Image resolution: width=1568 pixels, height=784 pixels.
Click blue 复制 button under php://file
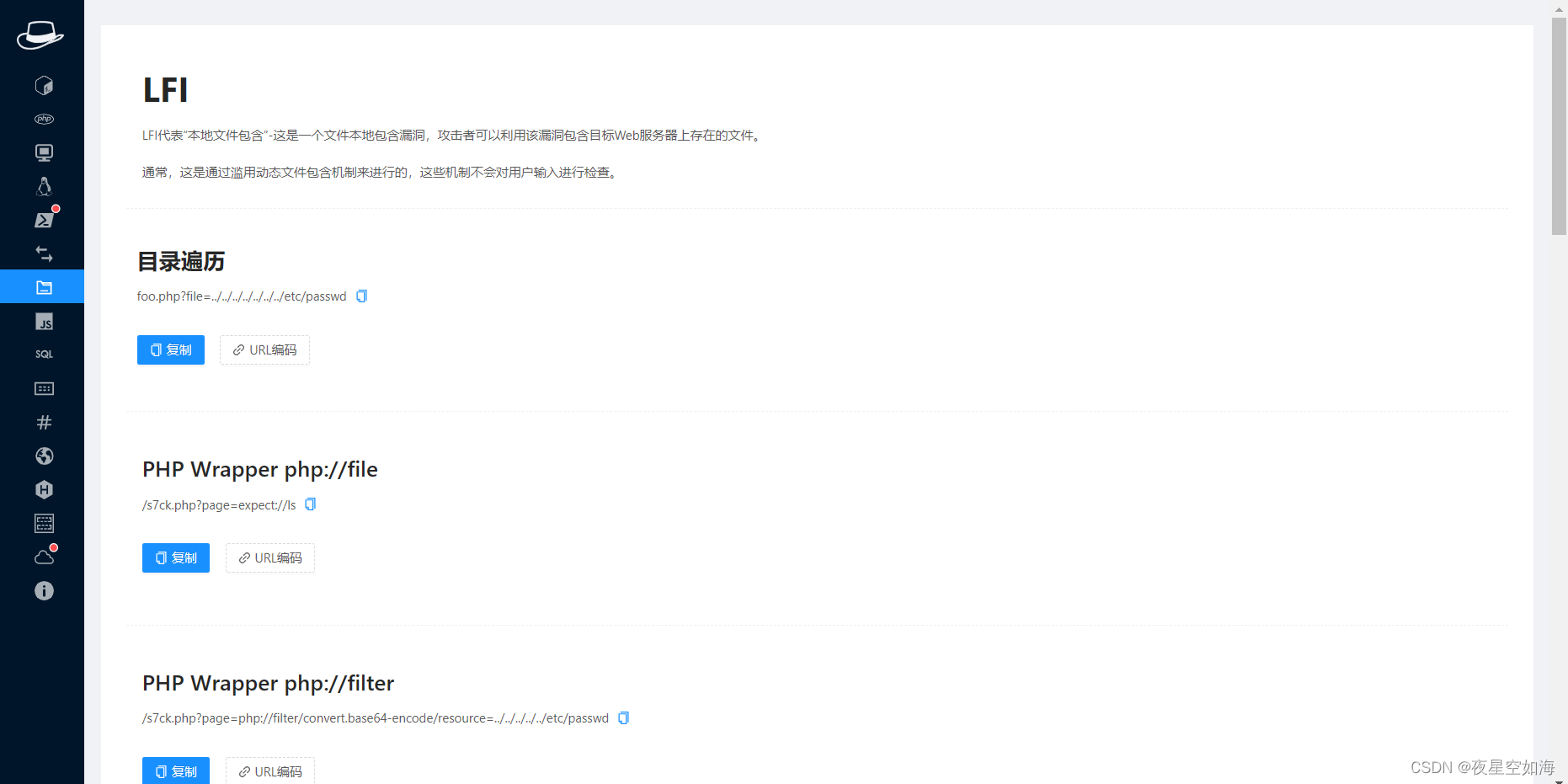coord(176,557)
